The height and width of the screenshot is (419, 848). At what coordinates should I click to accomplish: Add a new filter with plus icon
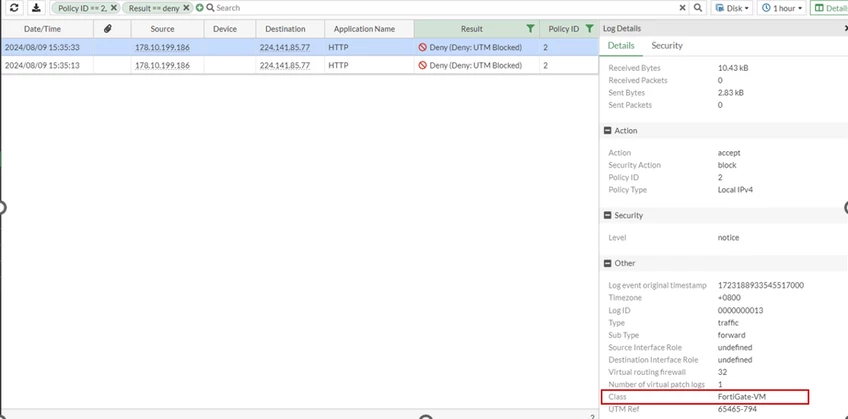pos(200,8)
